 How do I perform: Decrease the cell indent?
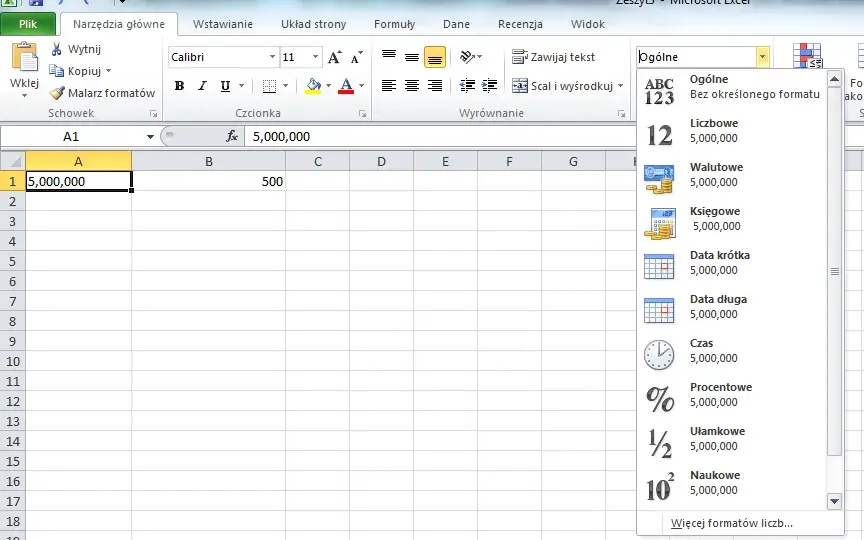[467, 85]
